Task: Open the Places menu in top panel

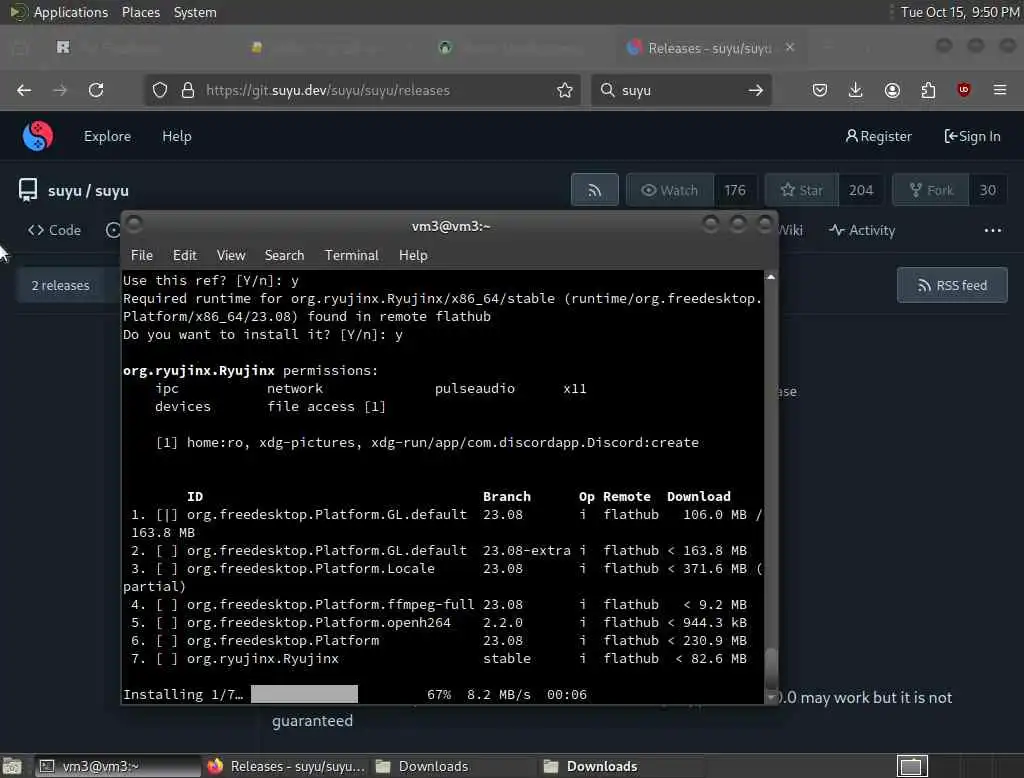Action: (140, 12)
